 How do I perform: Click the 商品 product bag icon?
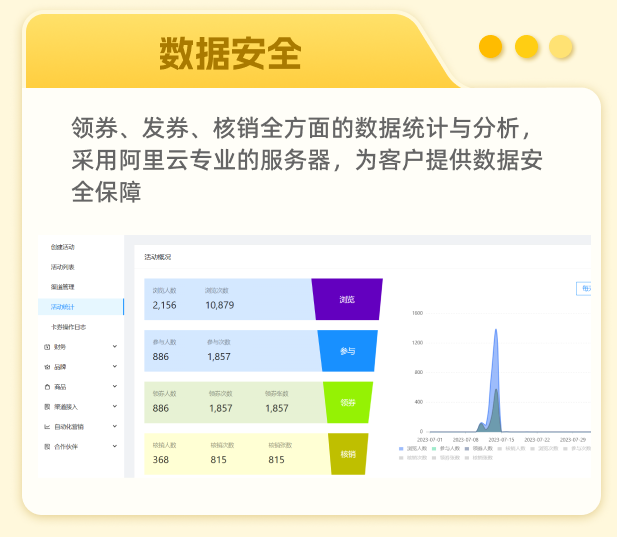pos(47,386)
